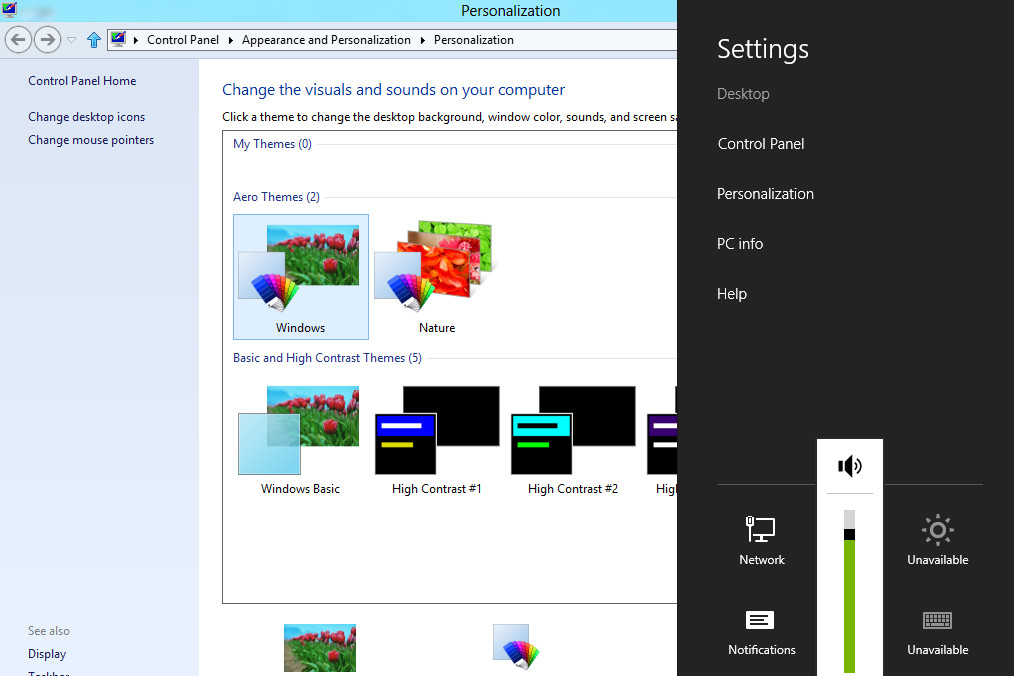Click the Personalization breadcrumb
The width and height of the screenshot is (1014, 676).
coord(473,40)
